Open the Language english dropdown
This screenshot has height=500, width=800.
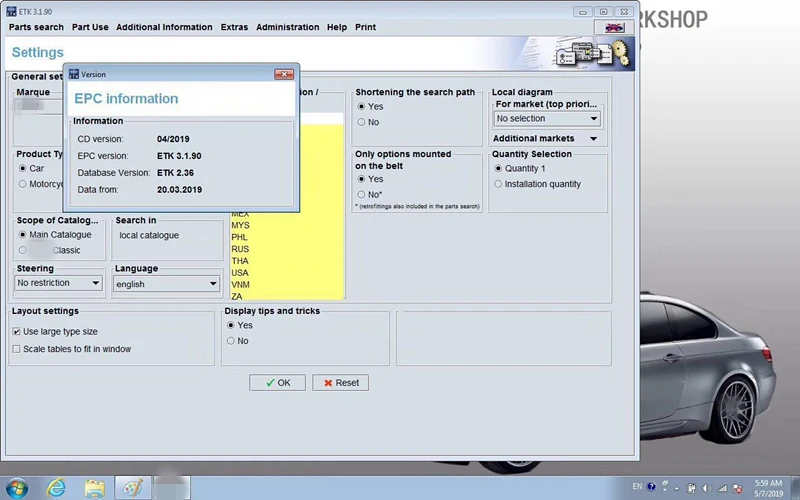click(x=166, y=284)
